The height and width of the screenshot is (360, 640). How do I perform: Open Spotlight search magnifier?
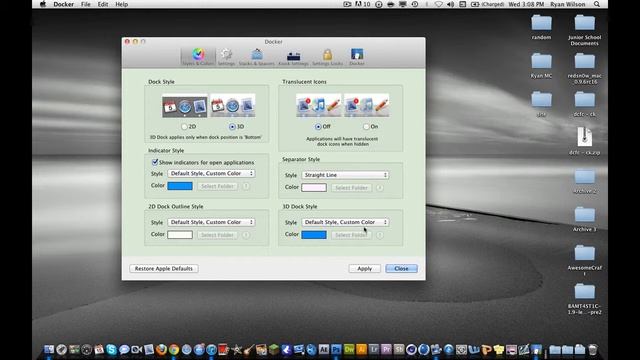click(x=597, y=4)
